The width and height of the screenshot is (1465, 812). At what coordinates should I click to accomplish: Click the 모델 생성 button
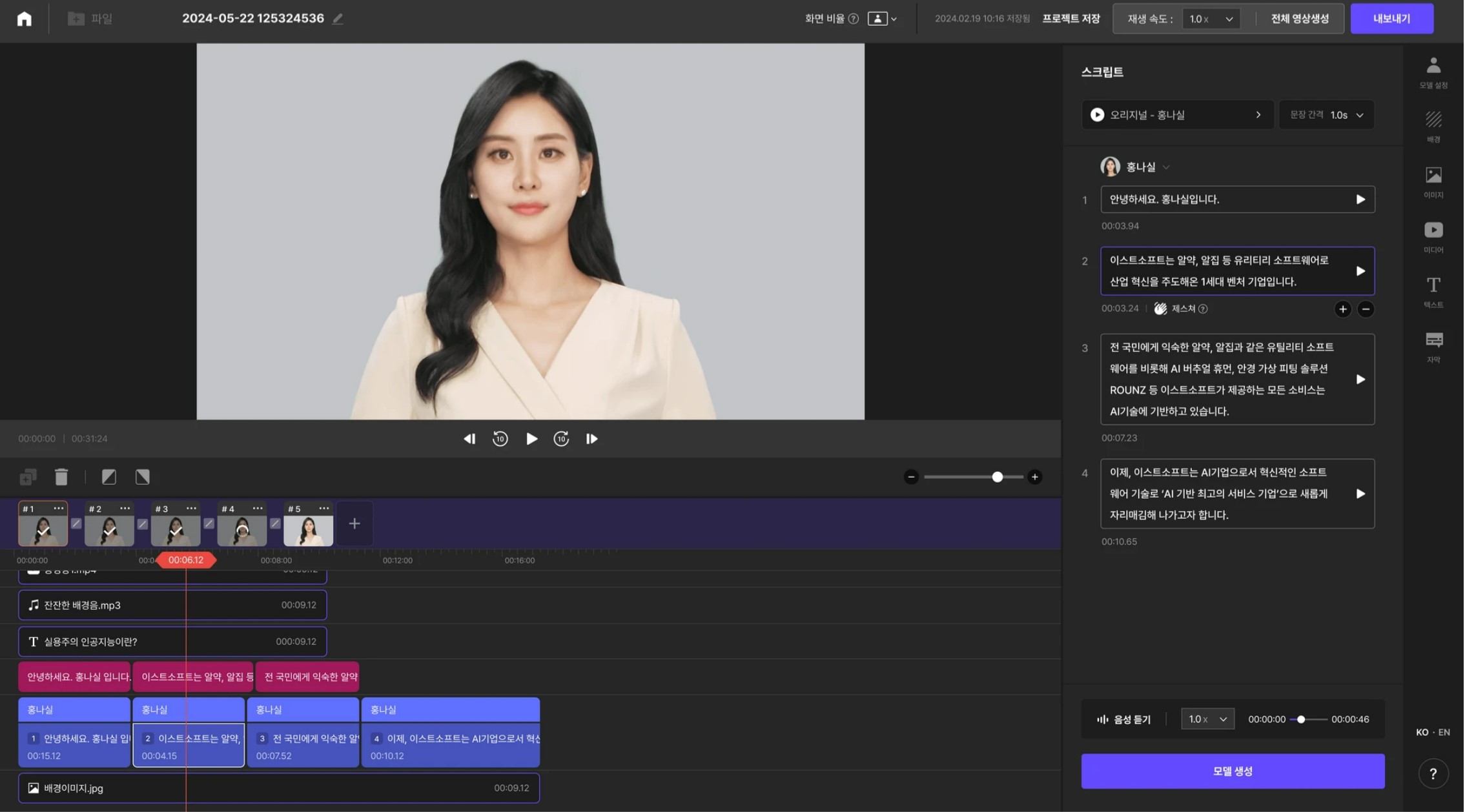pos(1232,771)
